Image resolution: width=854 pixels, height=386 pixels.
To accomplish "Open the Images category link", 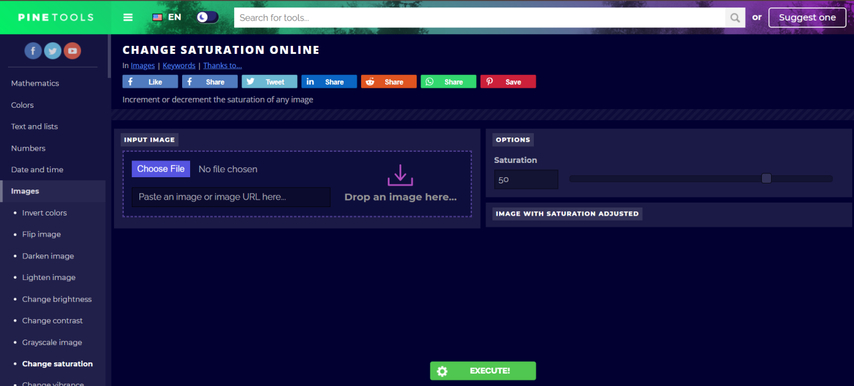I will [x=143, y=66].
